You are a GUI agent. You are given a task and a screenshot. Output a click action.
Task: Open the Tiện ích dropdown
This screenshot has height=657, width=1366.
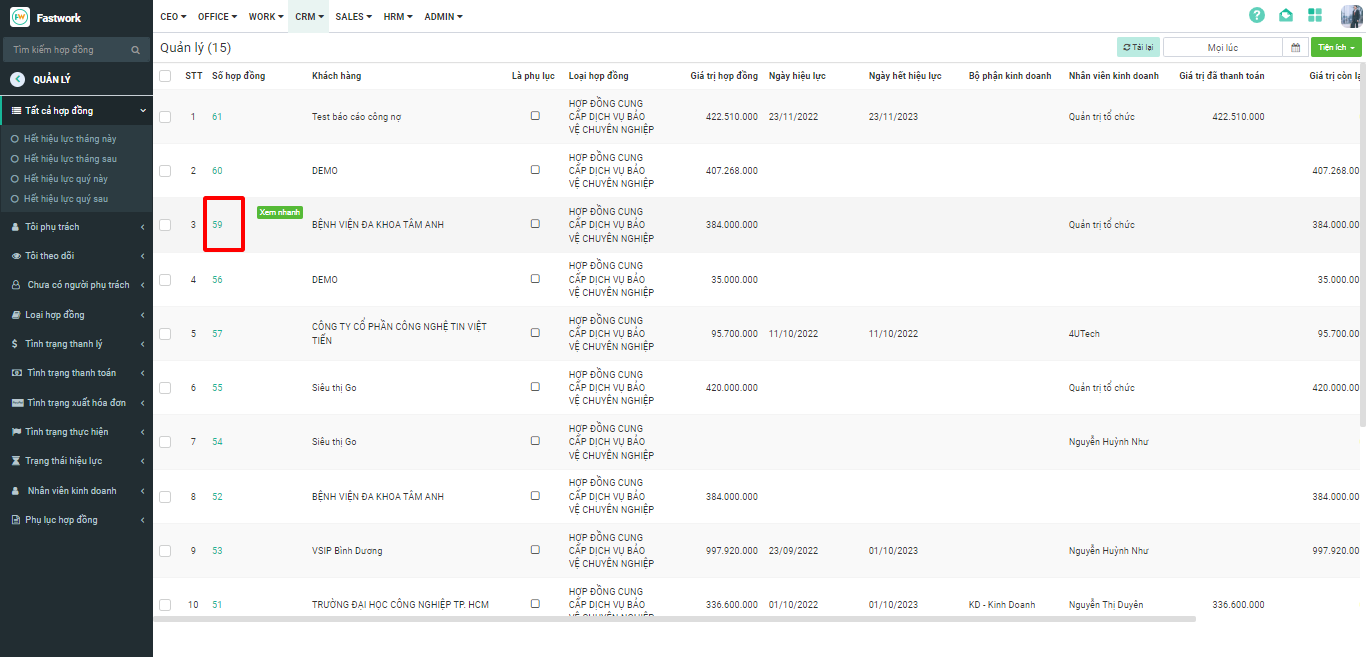point(1336,47)
